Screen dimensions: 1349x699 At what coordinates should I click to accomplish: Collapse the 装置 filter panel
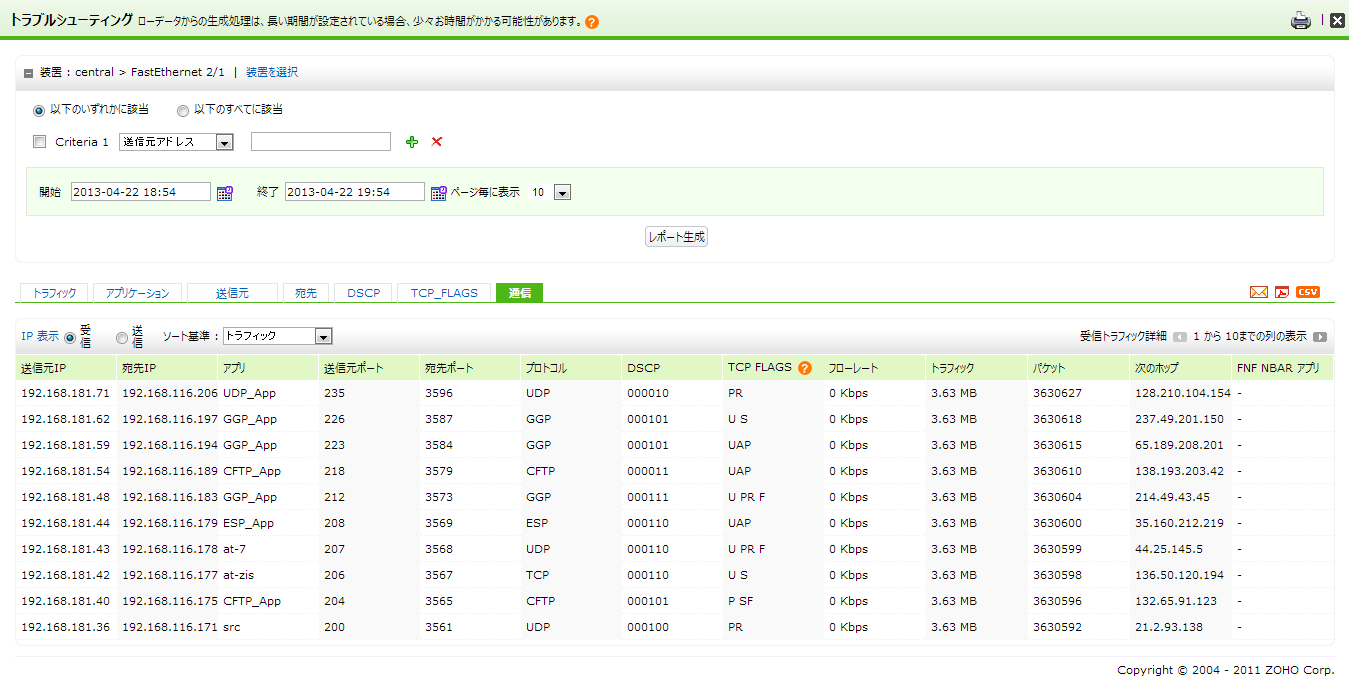point(28,73)
